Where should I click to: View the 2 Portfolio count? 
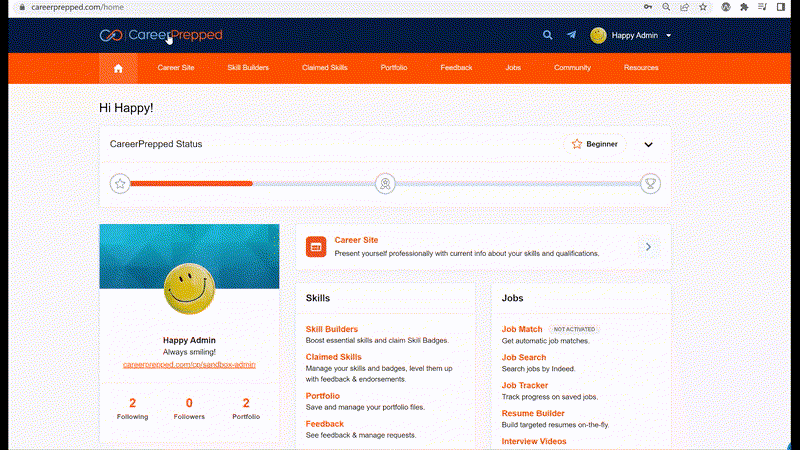[246, 409]
